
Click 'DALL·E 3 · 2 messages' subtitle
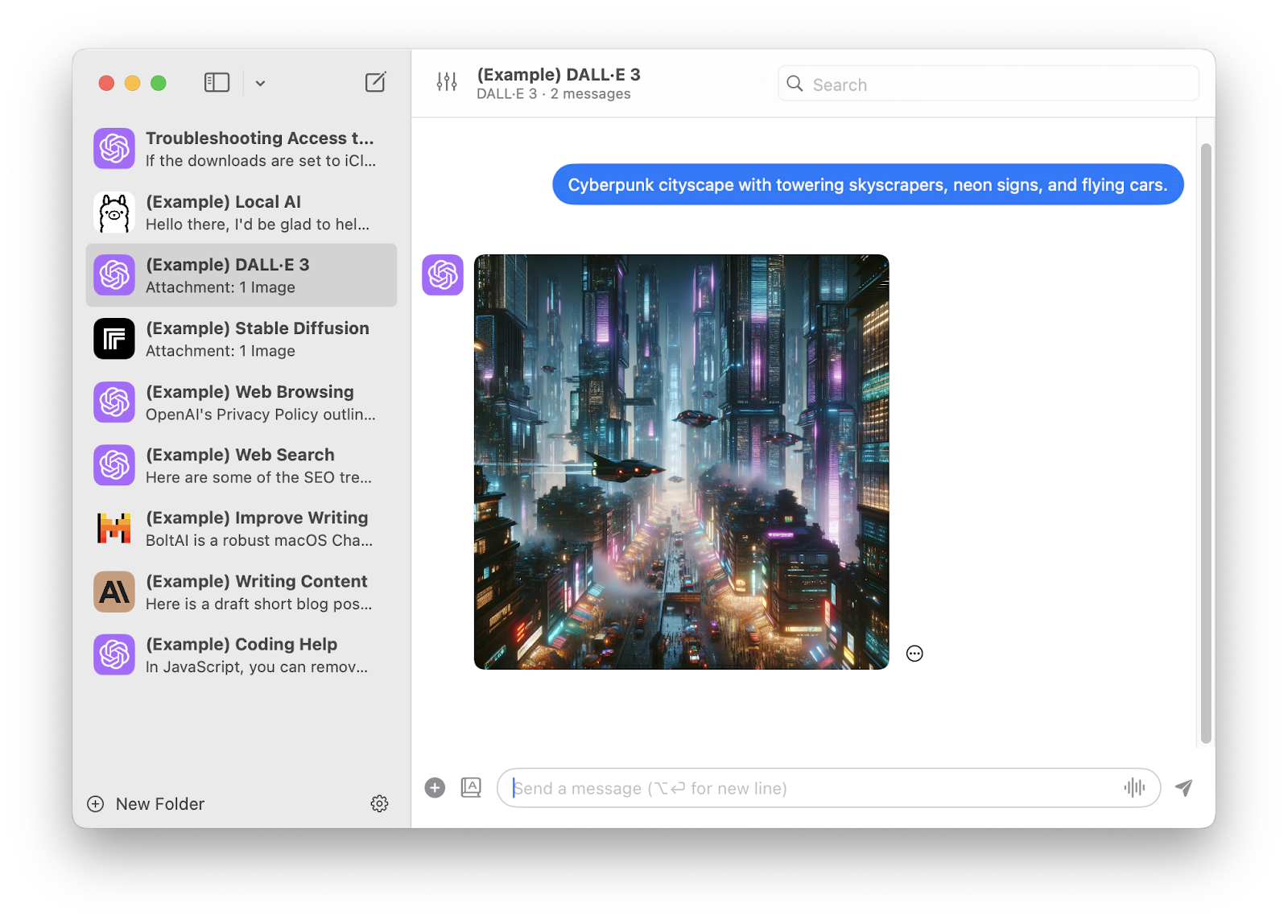[554, 94]
